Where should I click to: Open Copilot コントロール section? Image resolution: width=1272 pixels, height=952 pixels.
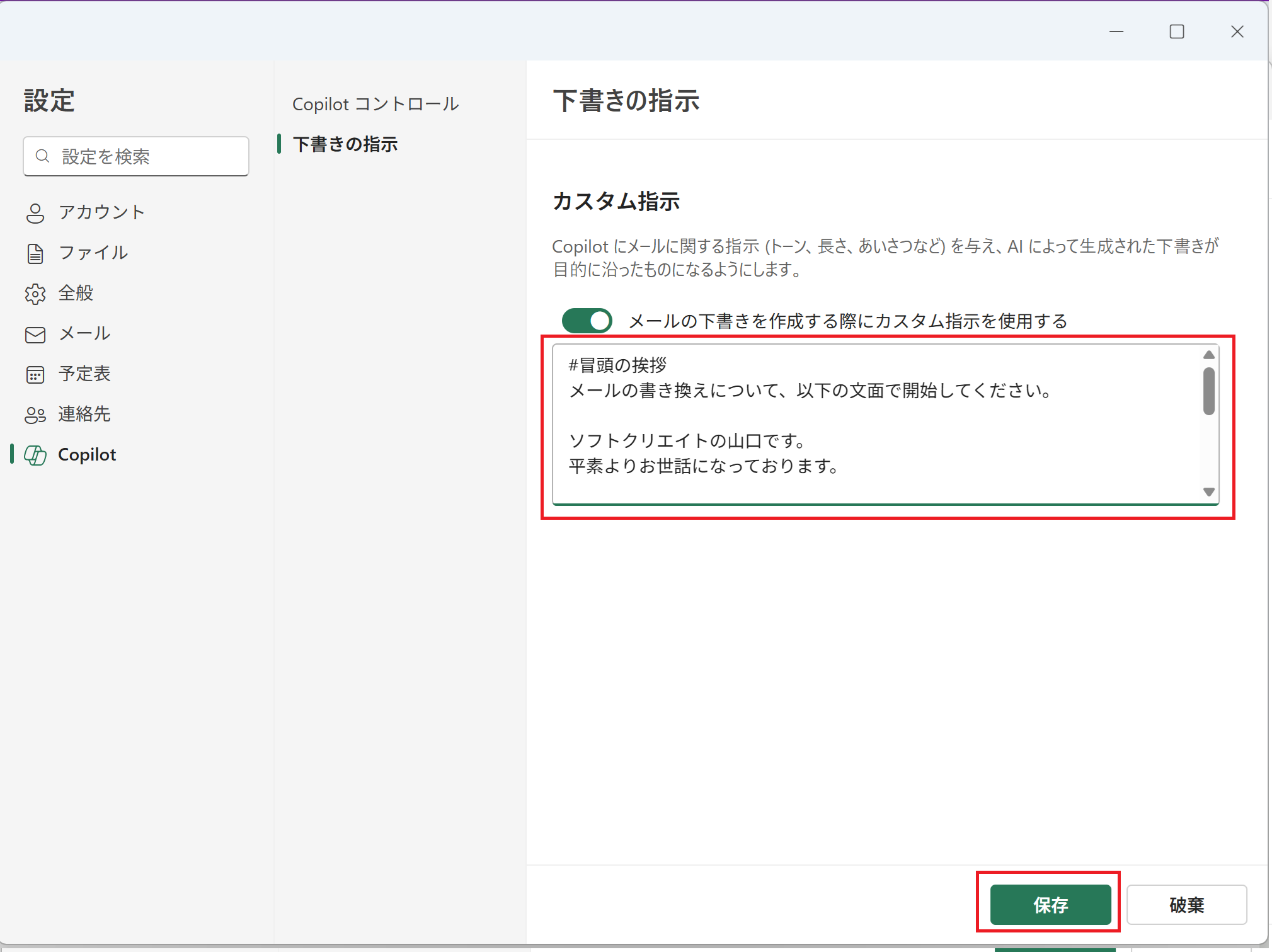coord(375,104)
